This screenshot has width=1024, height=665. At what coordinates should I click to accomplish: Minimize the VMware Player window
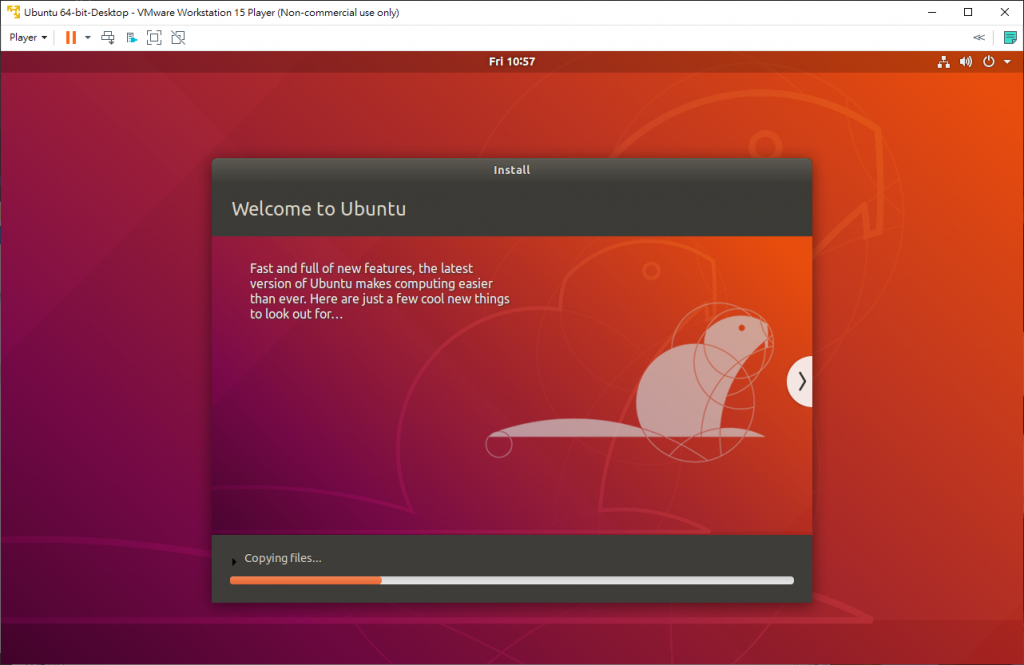click(x=932, y=12)
